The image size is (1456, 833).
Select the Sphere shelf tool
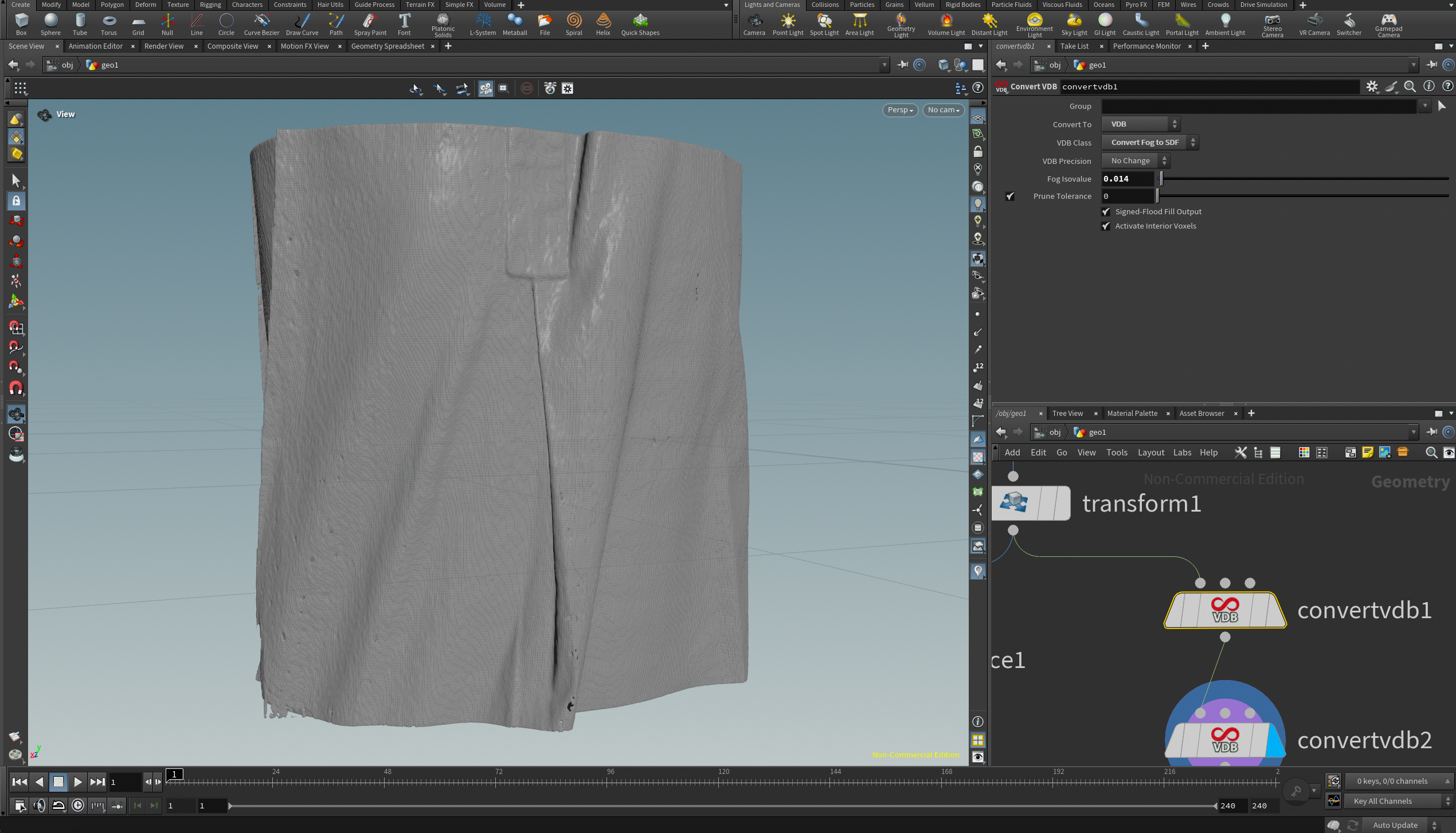tap(50, 24)
